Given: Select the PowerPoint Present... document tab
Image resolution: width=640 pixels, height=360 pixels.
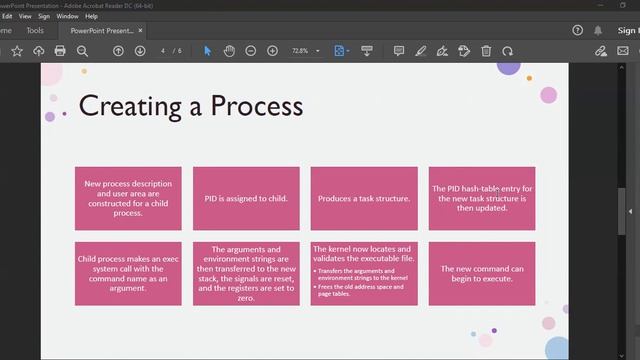Looking at the screenshot, I should [102, 31].
